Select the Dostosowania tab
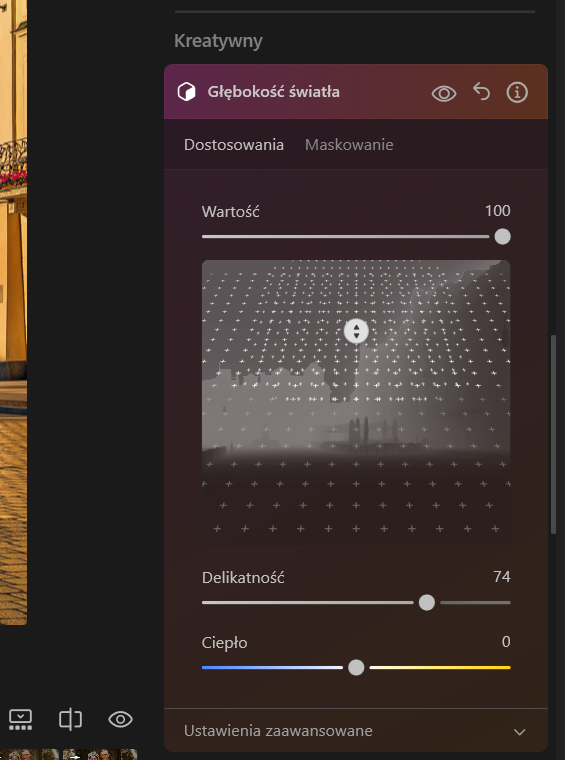The height and width of the screenshot is (760, 565). tap(234, 144)
